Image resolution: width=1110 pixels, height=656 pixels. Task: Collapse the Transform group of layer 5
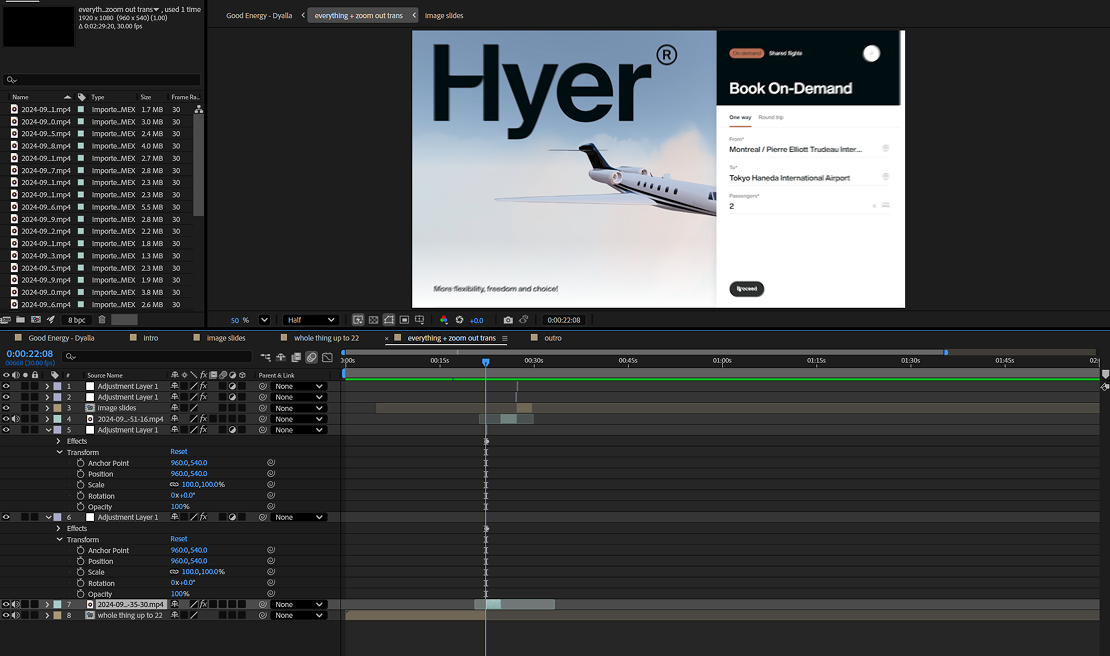coord(59,452)
